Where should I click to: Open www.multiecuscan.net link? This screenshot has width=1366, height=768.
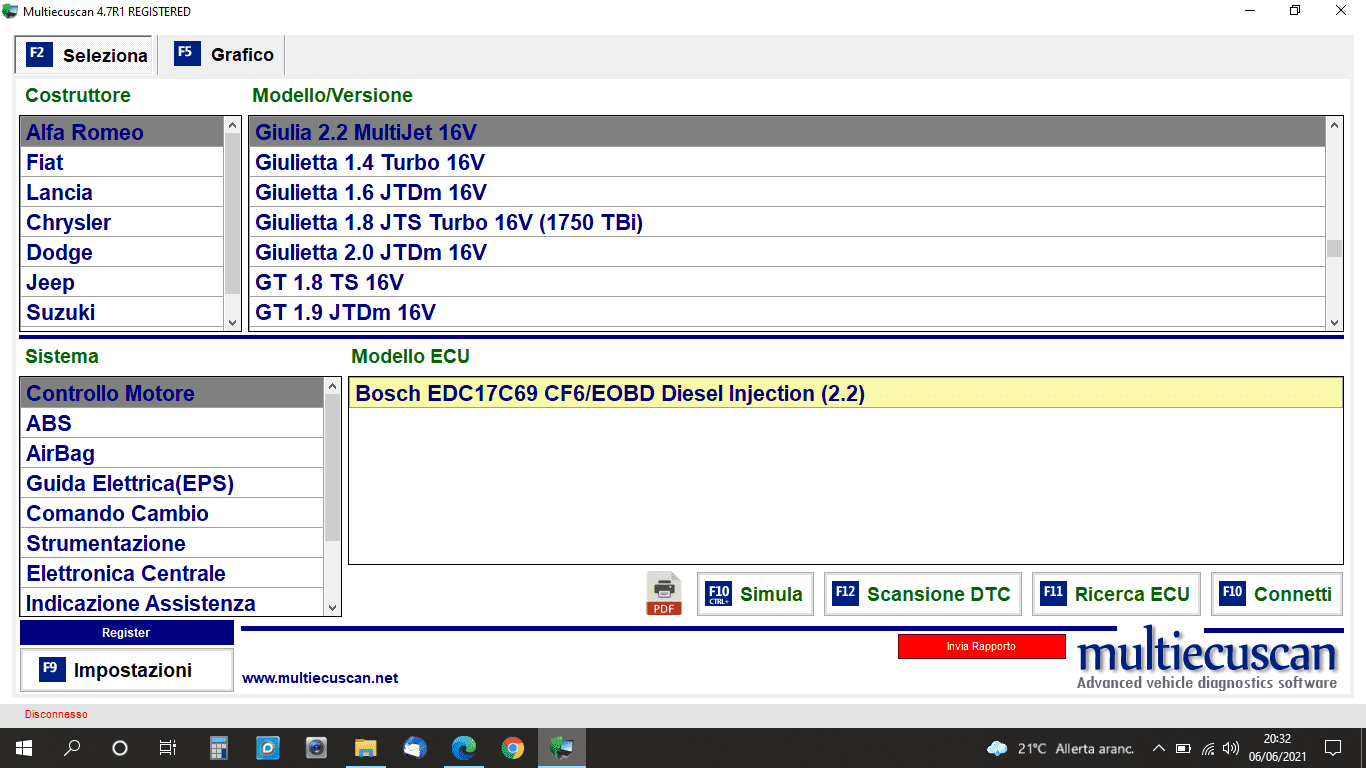[320, 678]
